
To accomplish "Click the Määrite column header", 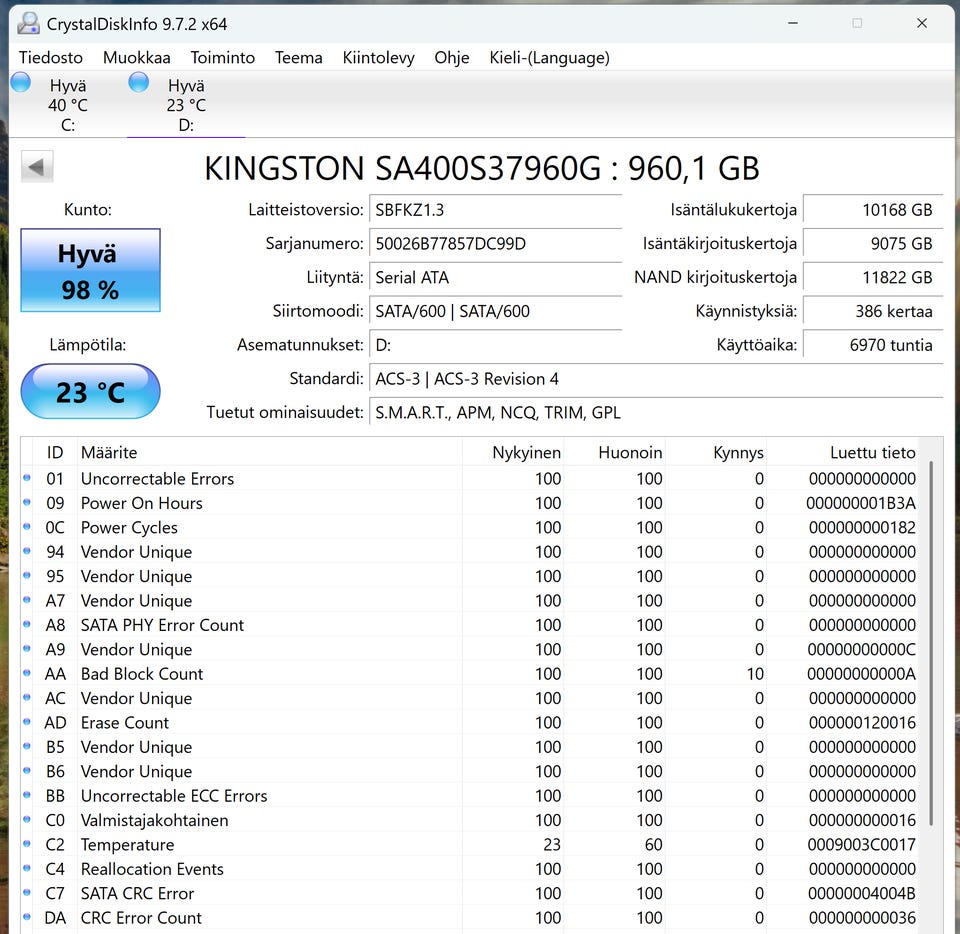I will pos(109,453).
